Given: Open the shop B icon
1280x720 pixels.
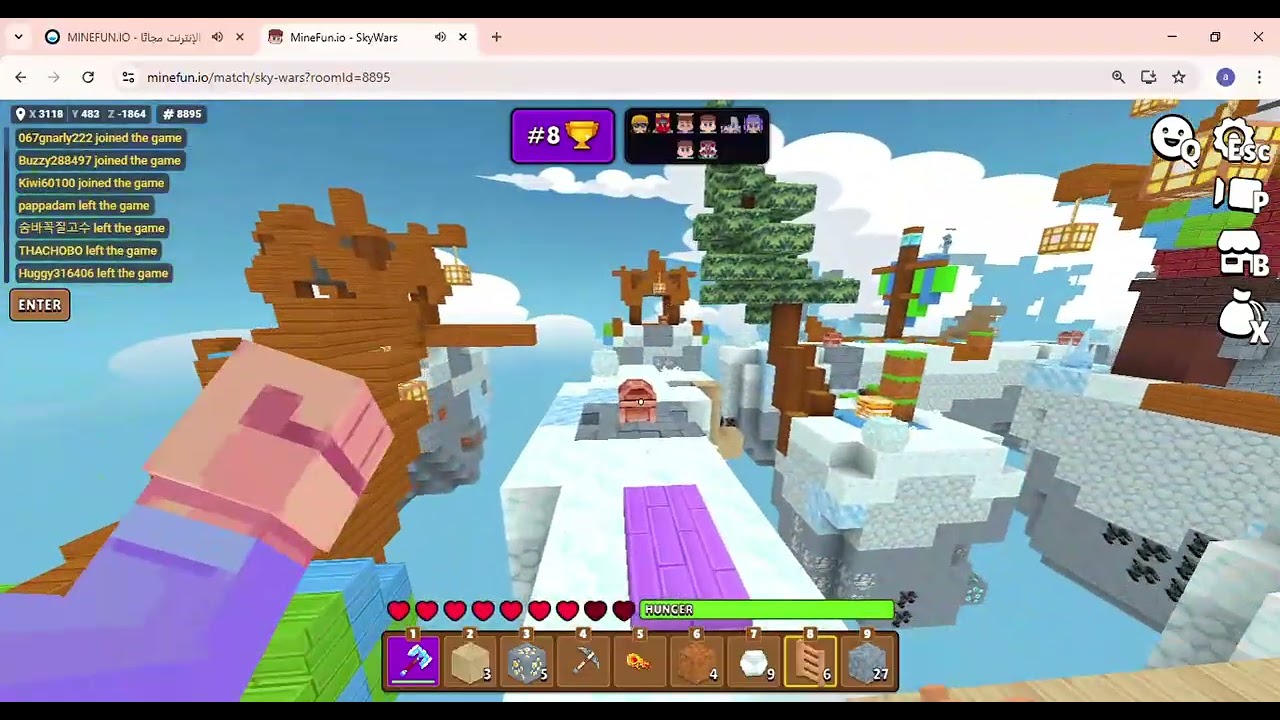Looking at the screenshot, I should click(x=1243, y=254).
